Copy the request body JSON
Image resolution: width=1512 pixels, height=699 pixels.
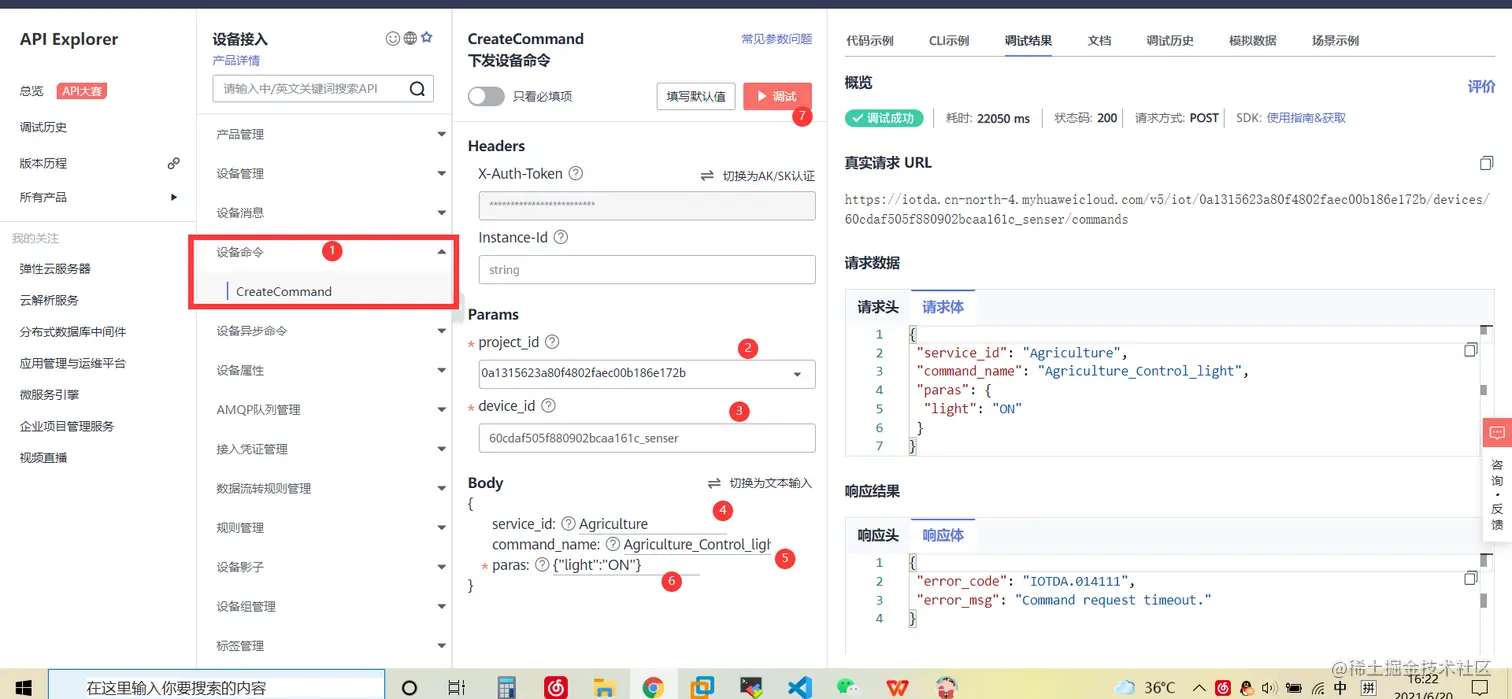coord(1470,350)
